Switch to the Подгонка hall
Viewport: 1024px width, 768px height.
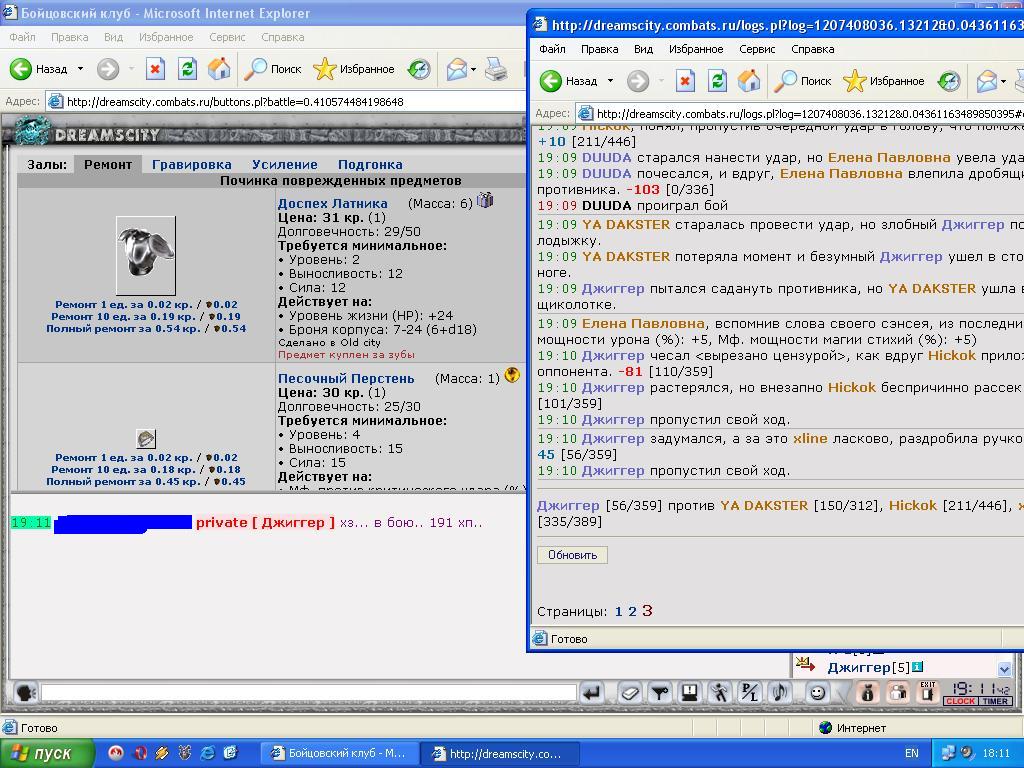click(x=370, y=165)
